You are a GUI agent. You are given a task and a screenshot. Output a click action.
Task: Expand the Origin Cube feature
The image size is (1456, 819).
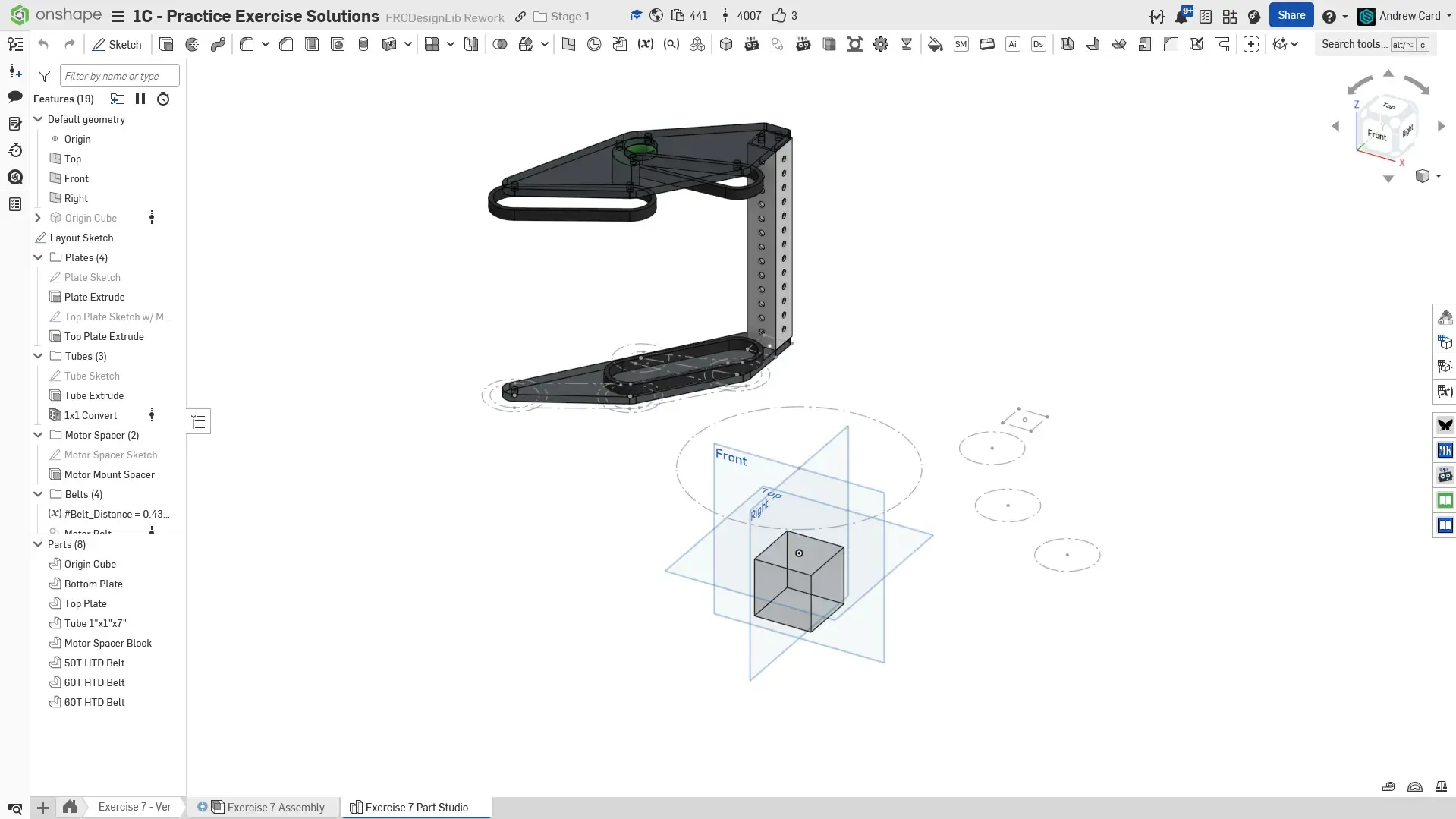(38, 218)
